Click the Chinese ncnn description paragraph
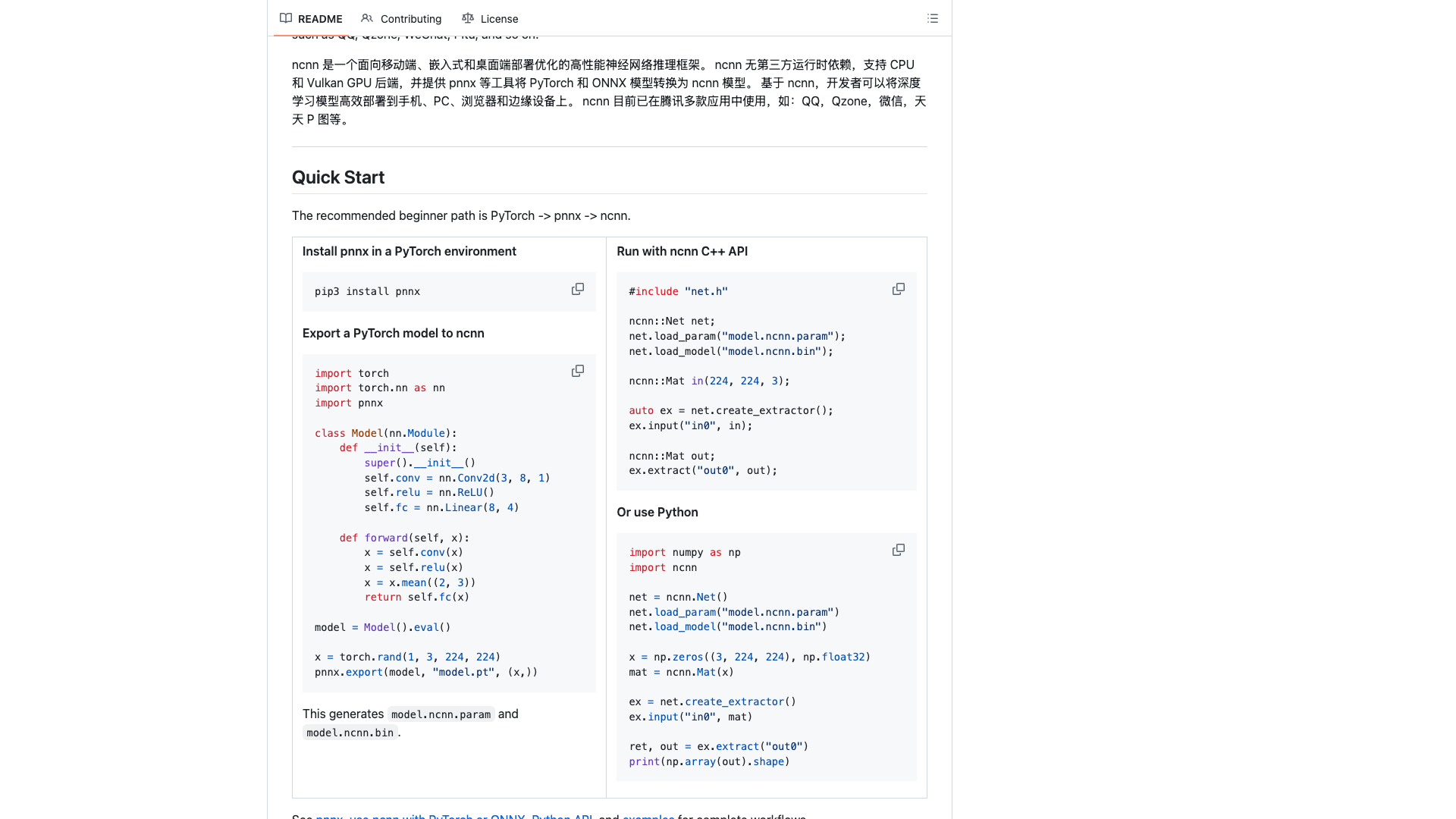1456x819 pixels. coord(609,92)
